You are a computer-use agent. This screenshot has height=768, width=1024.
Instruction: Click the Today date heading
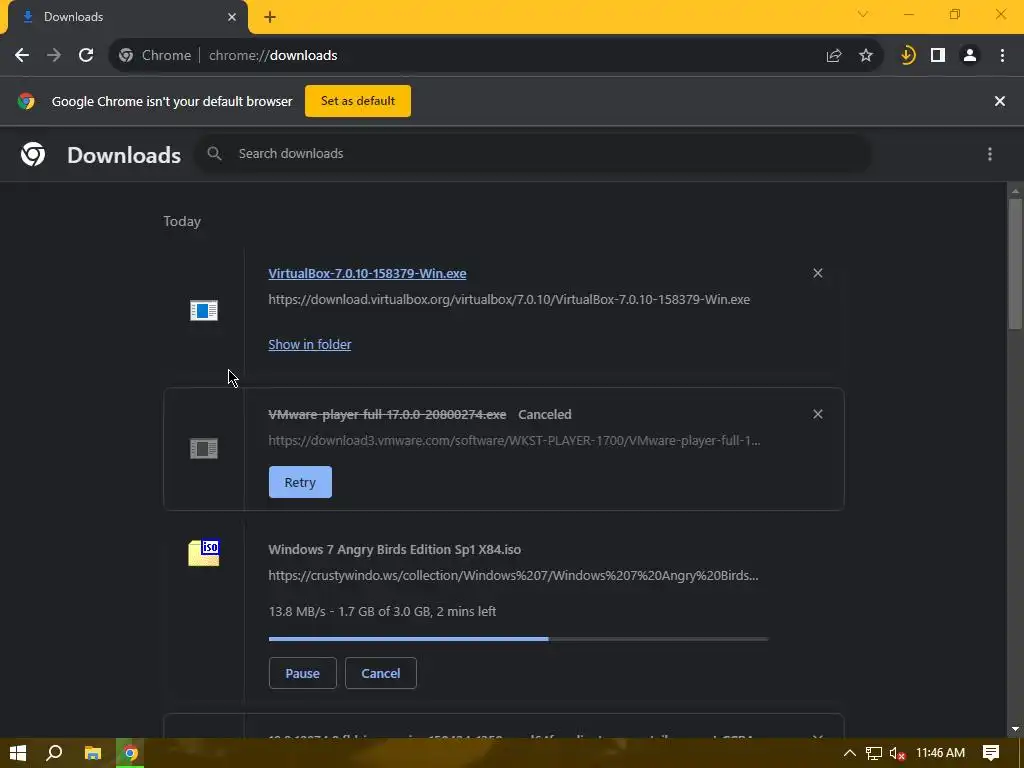[182, 221]
